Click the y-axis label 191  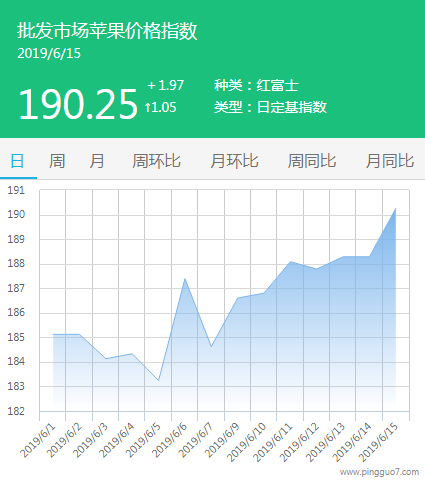tap(16, 190)
